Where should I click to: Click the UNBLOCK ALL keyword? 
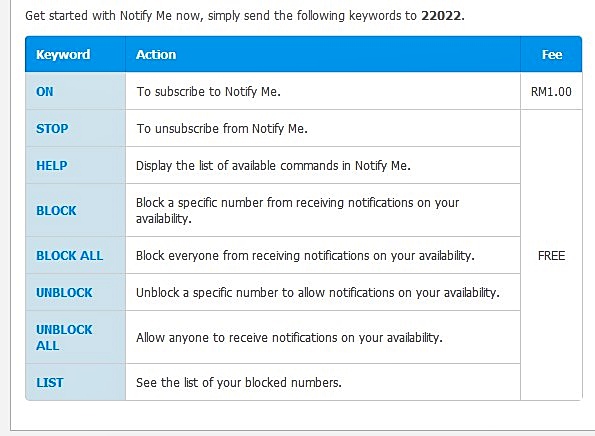point(64,337)
